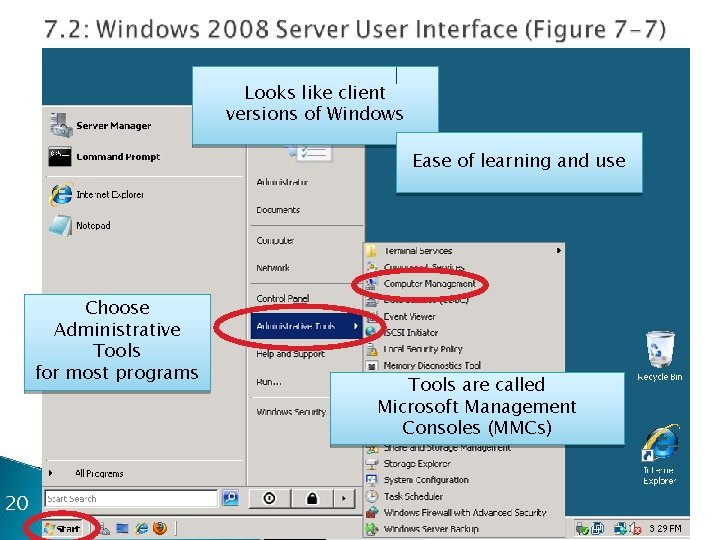
Task: Open Documents from Start menu
Action: [x=278, y=210]
